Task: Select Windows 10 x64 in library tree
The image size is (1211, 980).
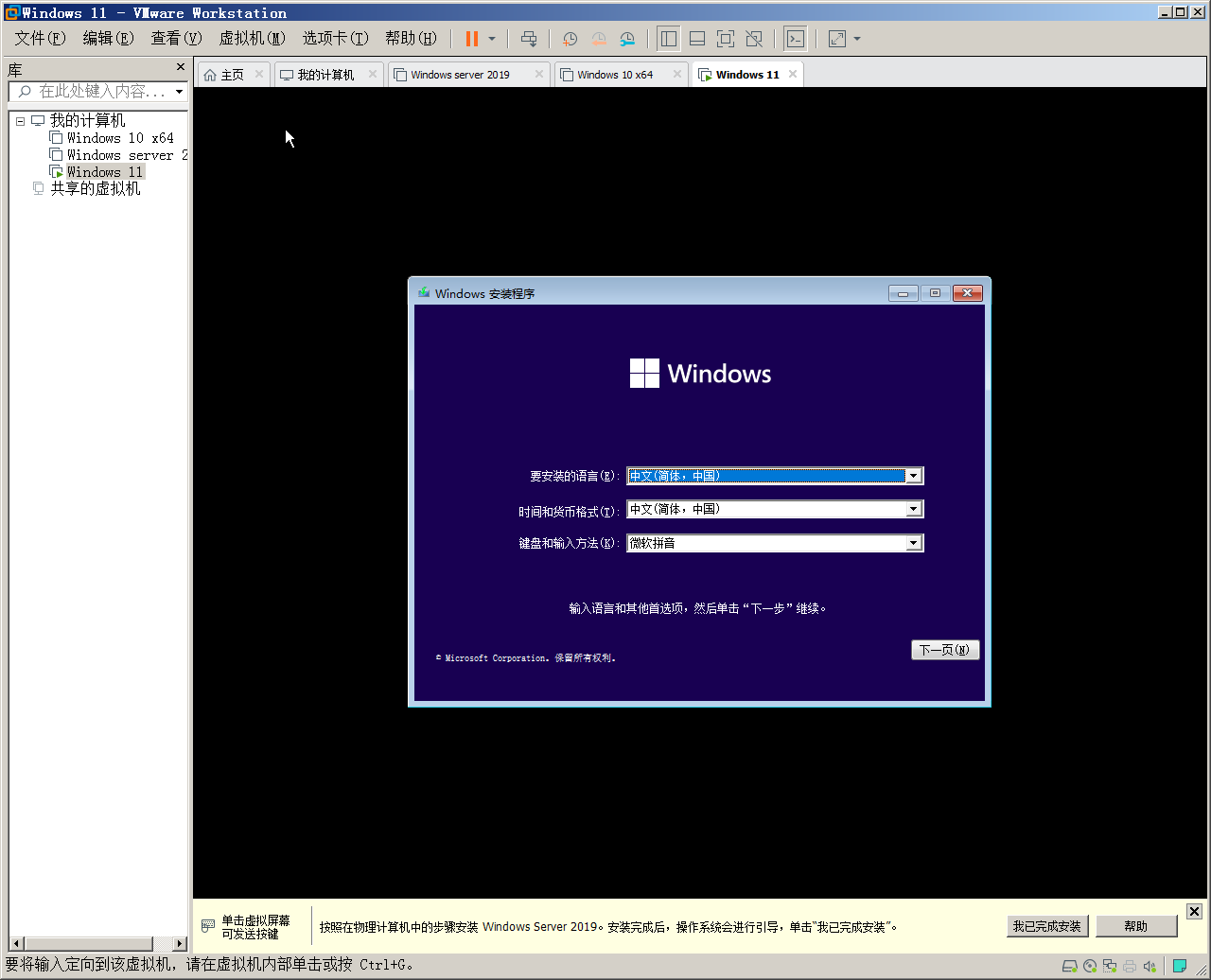Action: [x=120, y=138]
